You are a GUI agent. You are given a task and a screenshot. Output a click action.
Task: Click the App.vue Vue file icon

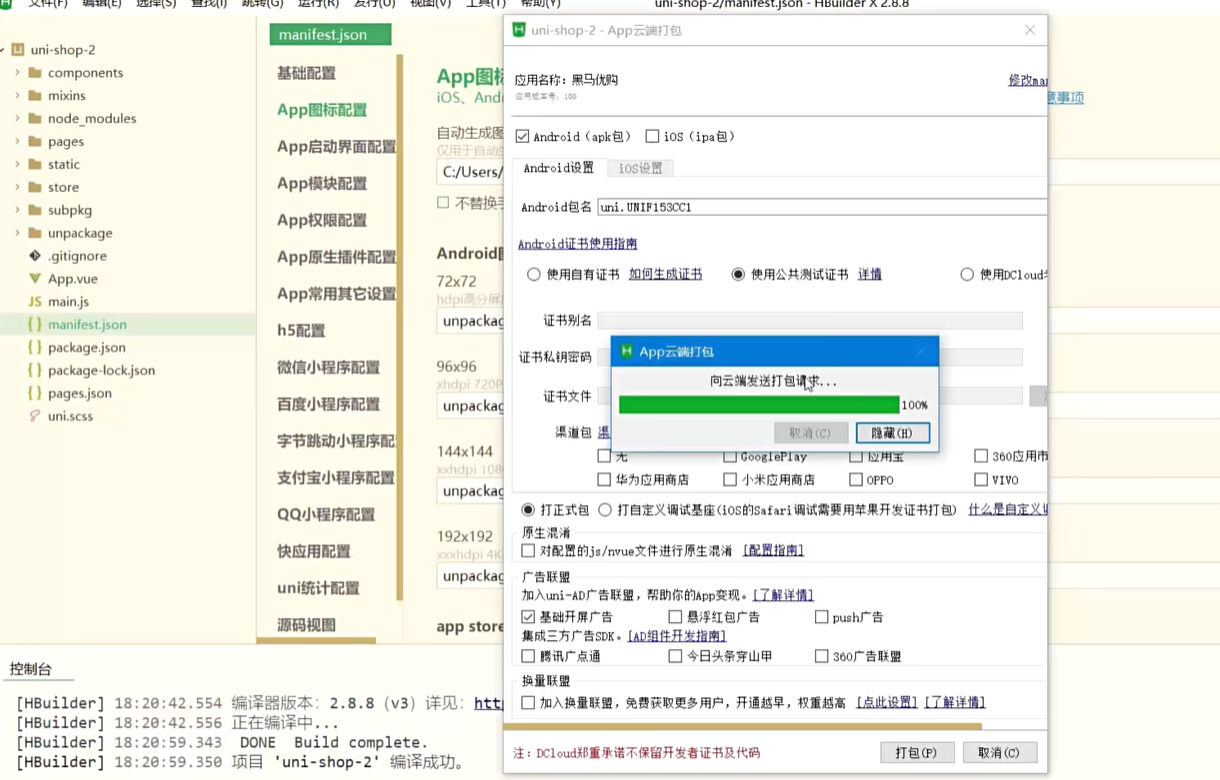(35, 279)
